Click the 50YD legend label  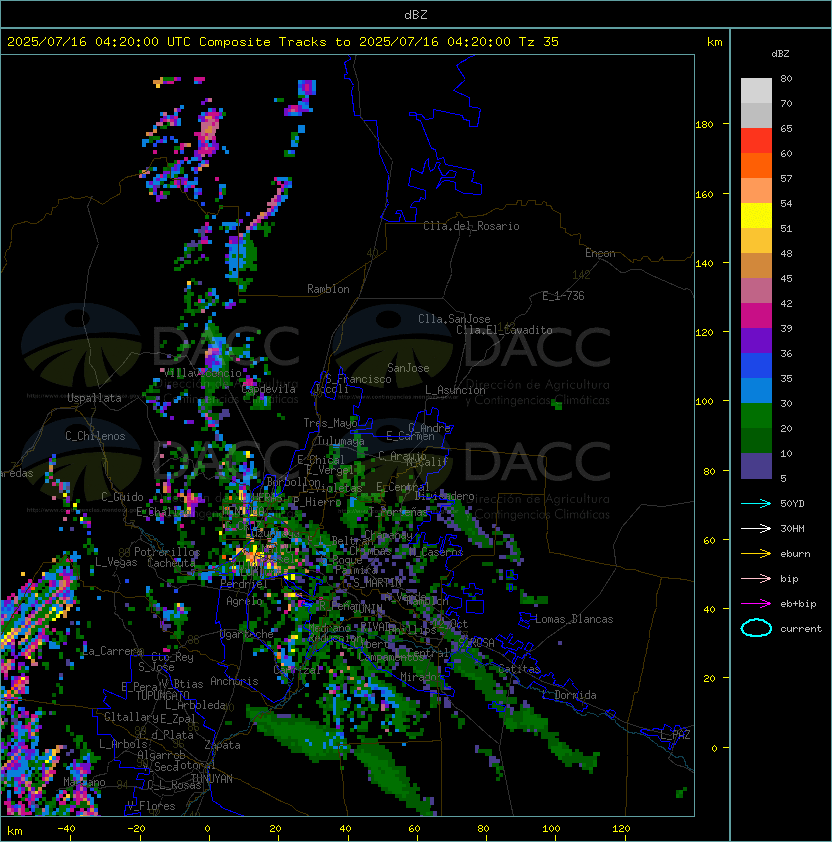792,504
